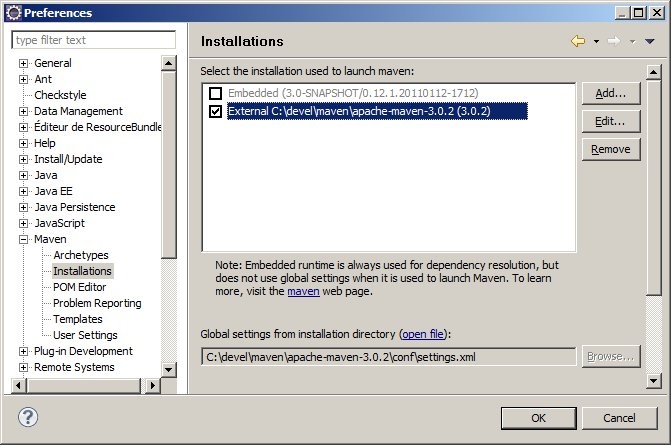Click the Edit... installation button

pos(610,121)
